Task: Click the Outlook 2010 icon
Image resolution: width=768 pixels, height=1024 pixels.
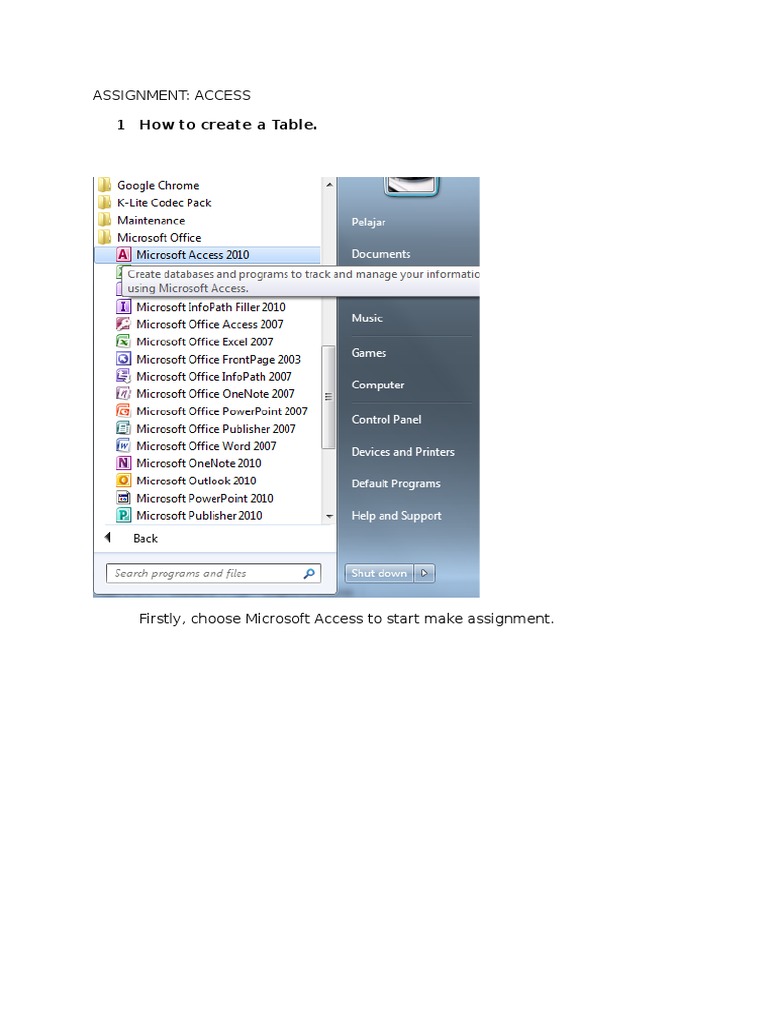Action: pos(123,481)
